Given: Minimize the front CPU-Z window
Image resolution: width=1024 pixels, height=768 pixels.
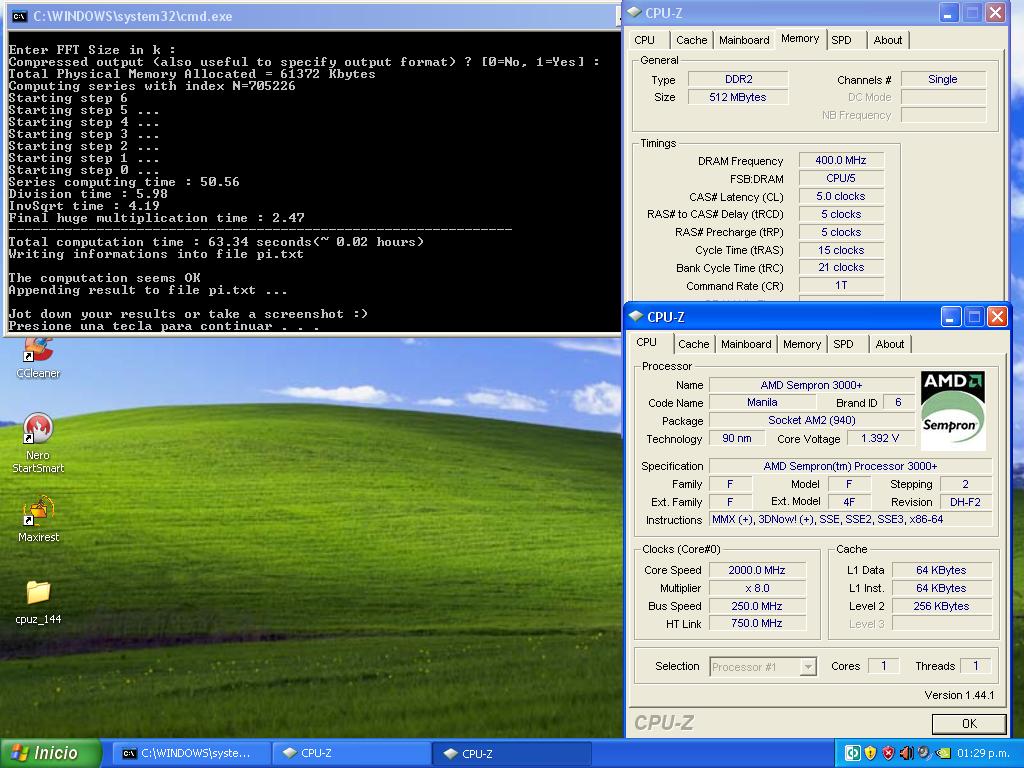Looking at the screenshot, I should (x=951, y=317).
